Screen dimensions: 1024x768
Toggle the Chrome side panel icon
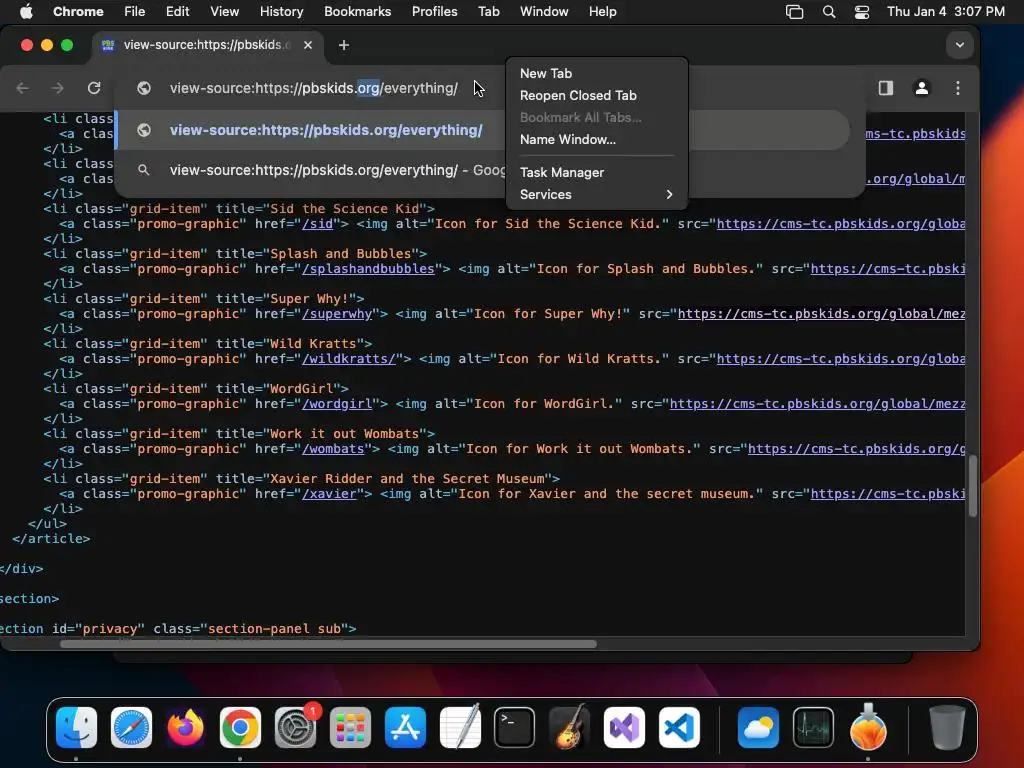pyautogui.click(x=886, y=88)
